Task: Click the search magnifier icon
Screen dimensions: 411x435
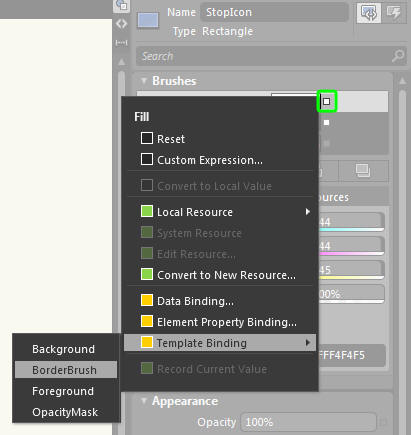Action: point(398,56)
